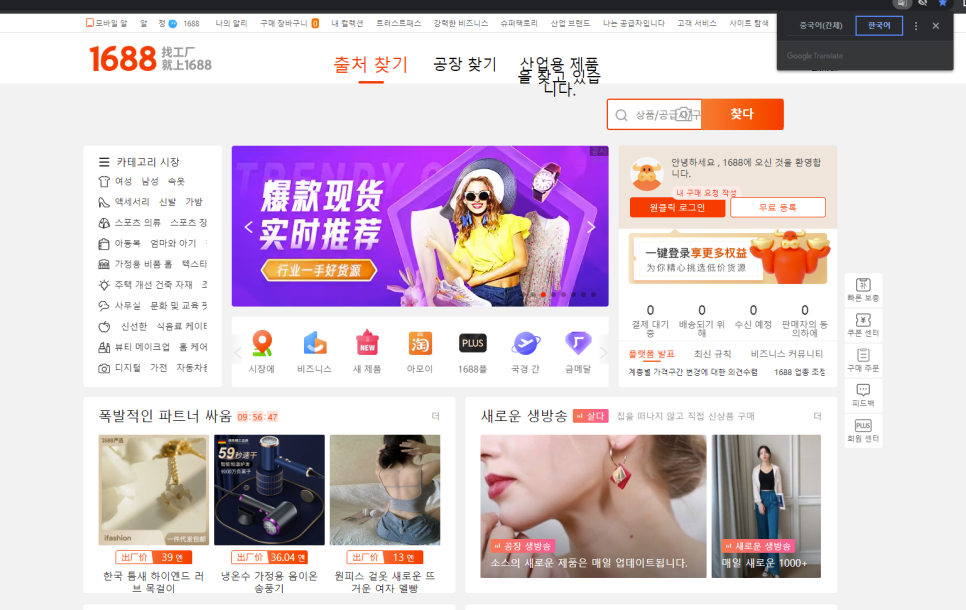Viewport: 966px width, 610px height.
Task: Click the 찾다 search button
Action: coord(742,114)
